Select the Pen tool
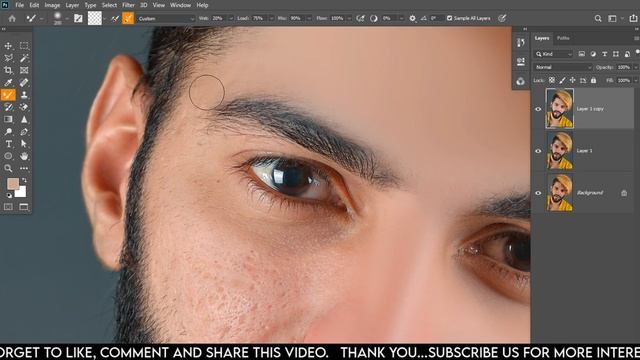The image size is (640, 360). click(x=24, y=131)
